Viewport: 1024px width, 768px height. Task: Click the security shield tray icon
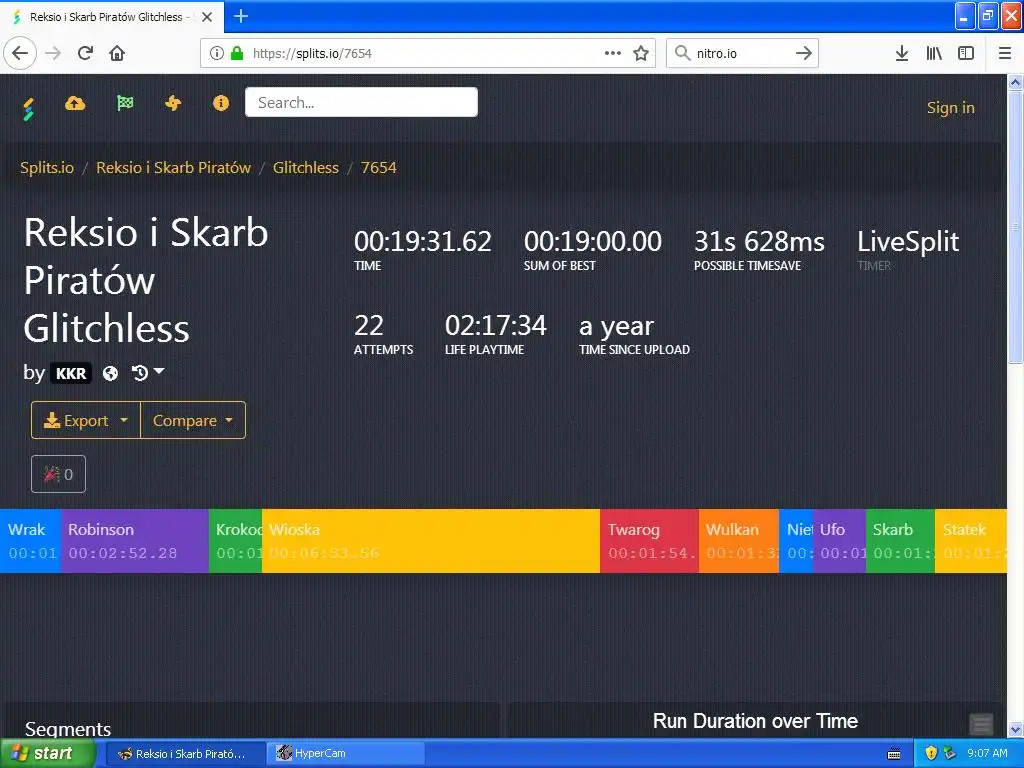[x=931, y=753]
